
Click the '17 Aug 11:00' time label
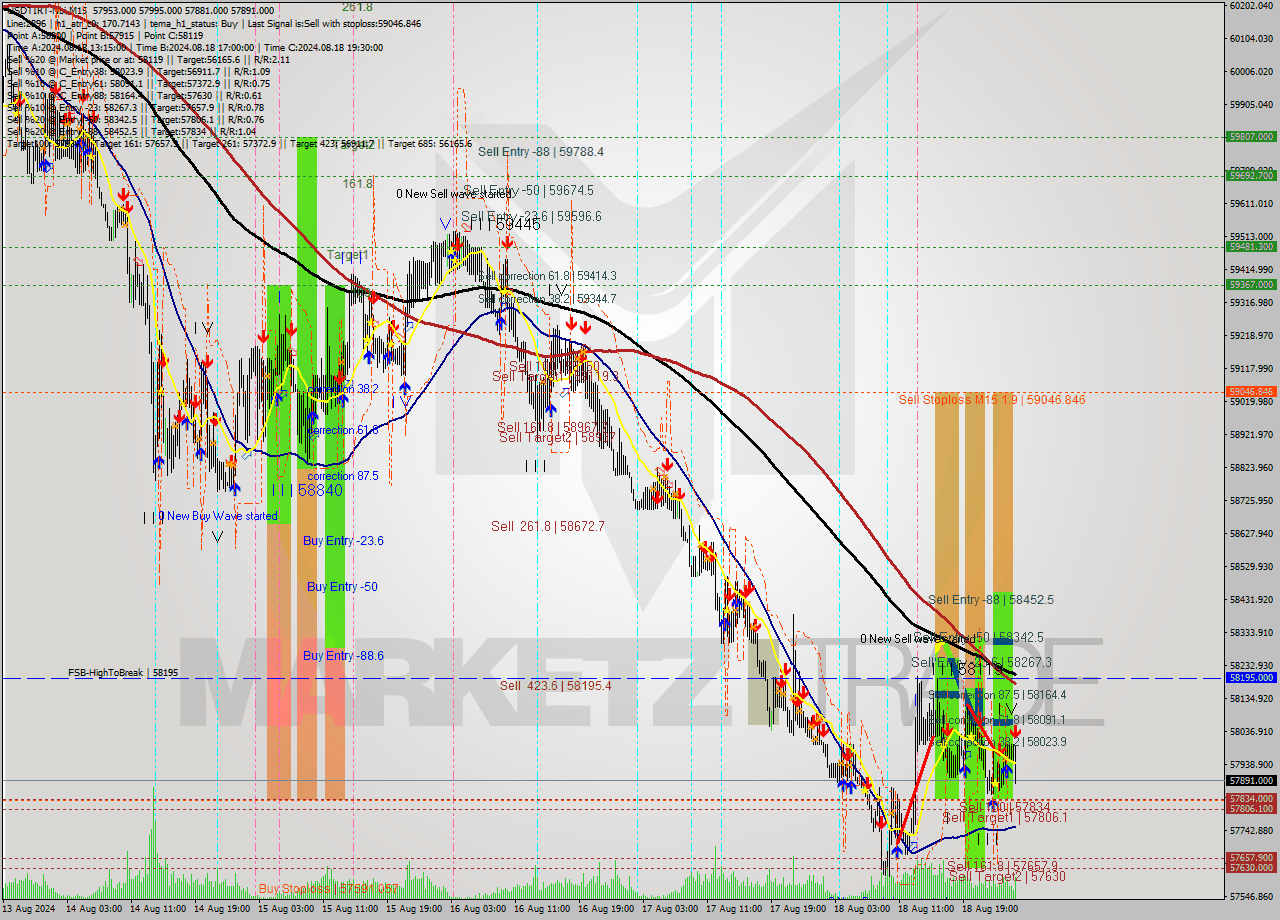point(734,909)
